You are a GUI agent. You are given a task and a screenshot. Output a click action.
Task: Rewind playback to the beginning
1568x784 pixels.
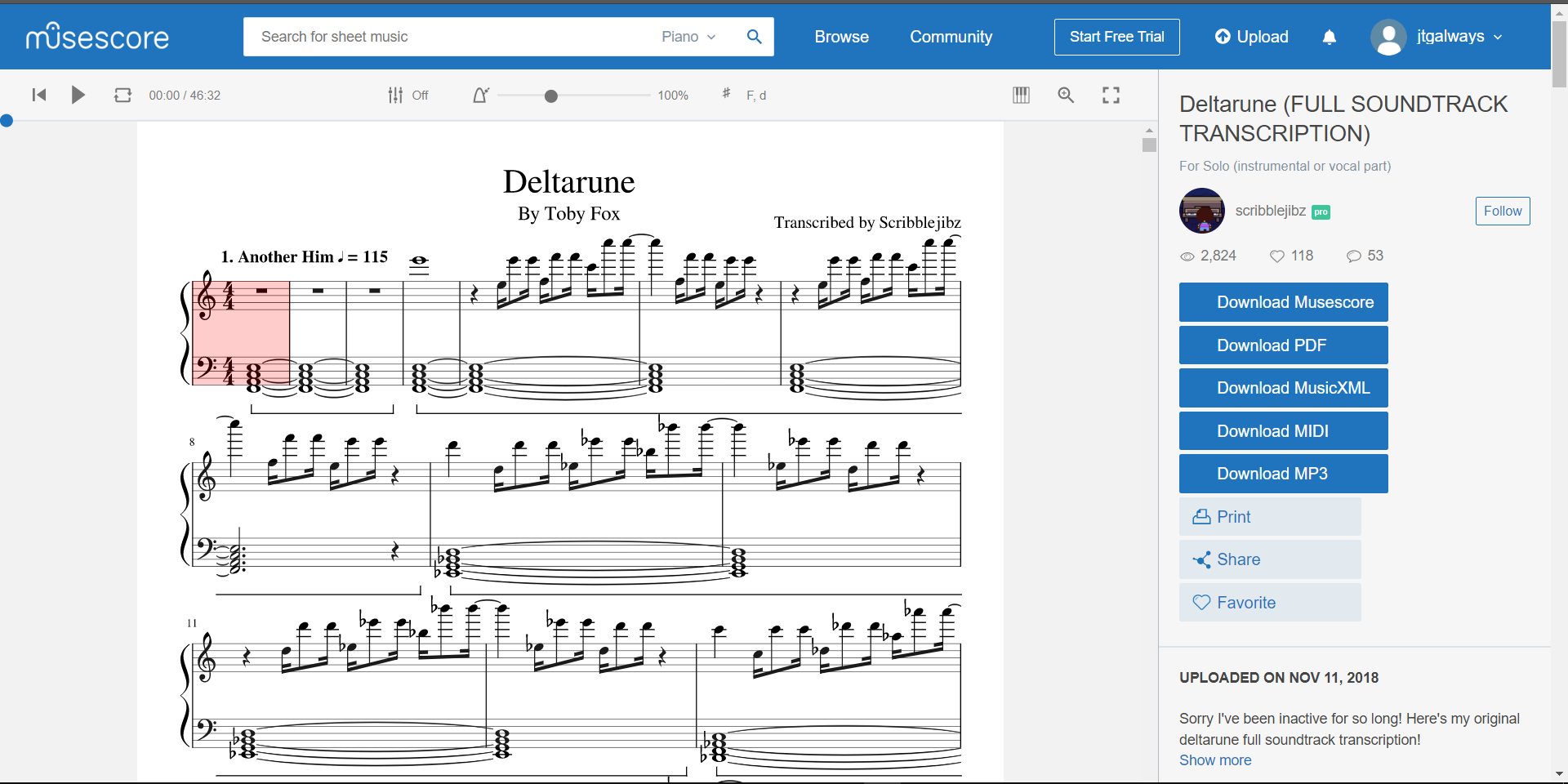coord(38,95)
